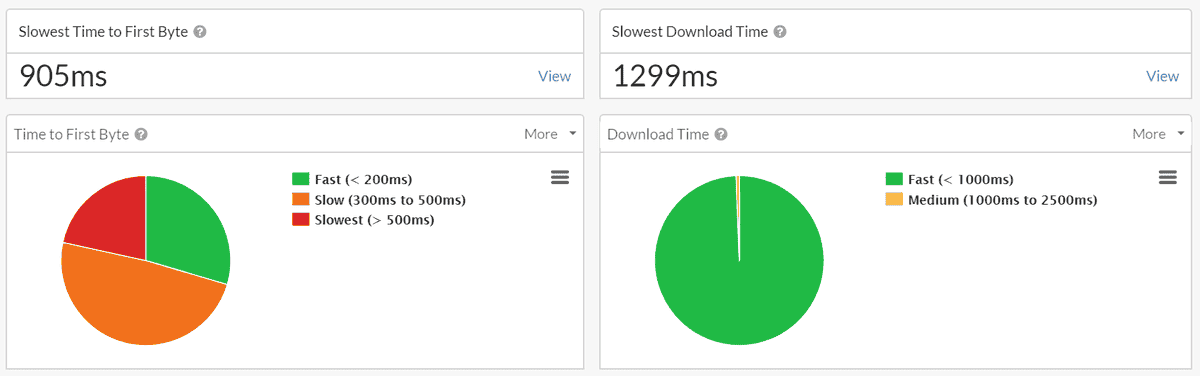Viewport: 1200px width, 376px height.
Task: Toggle Medium (1000ms to 2500ms) legend entry
Action: (x=992, y=199)
